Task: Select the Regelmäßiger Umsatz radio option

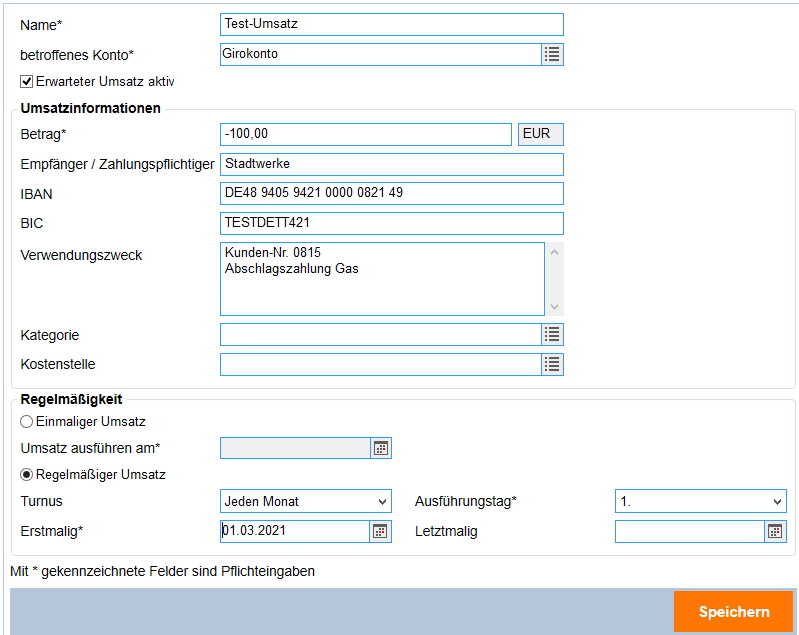Action: 27,475
